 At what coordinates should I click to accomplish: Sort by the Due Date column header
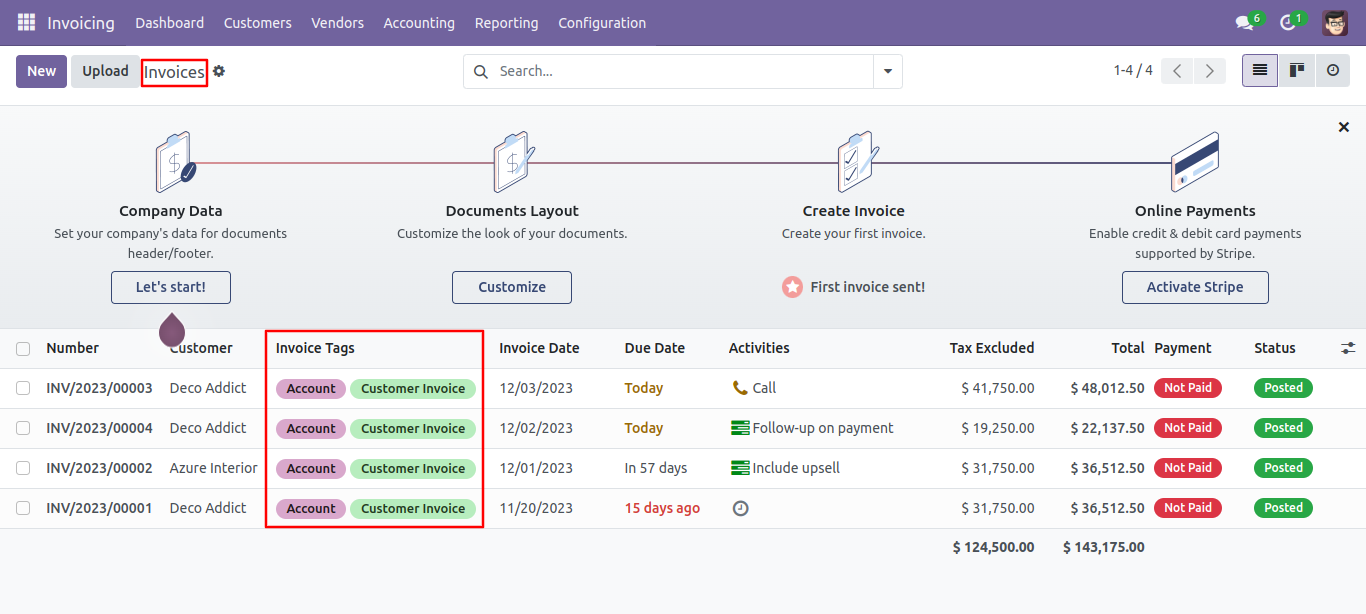(655, 348)
